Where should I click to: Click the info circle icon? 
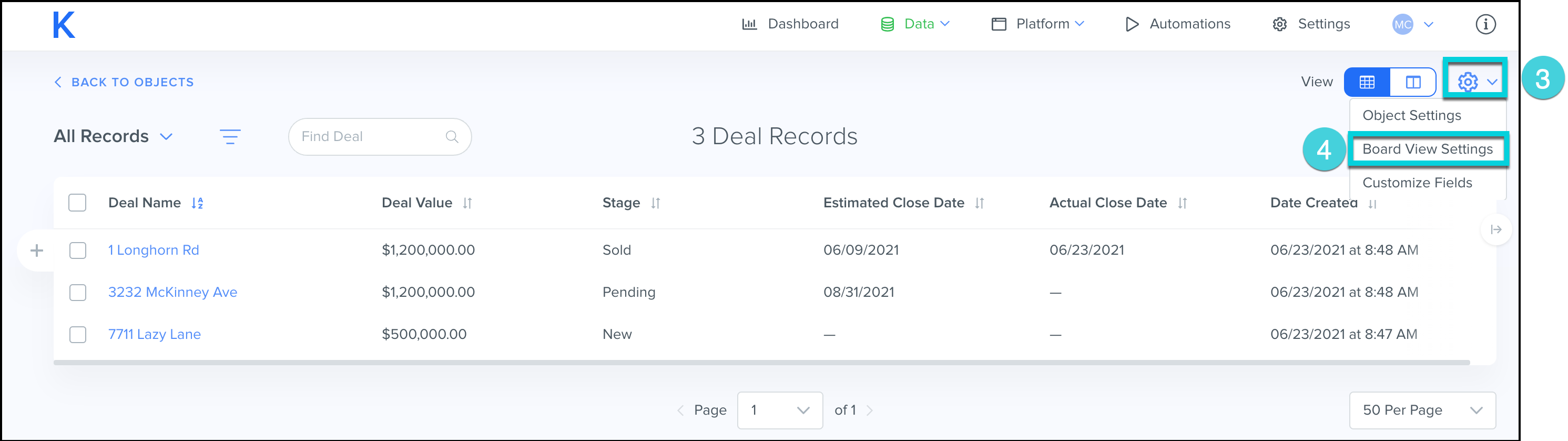click(x=1485, y=24)
